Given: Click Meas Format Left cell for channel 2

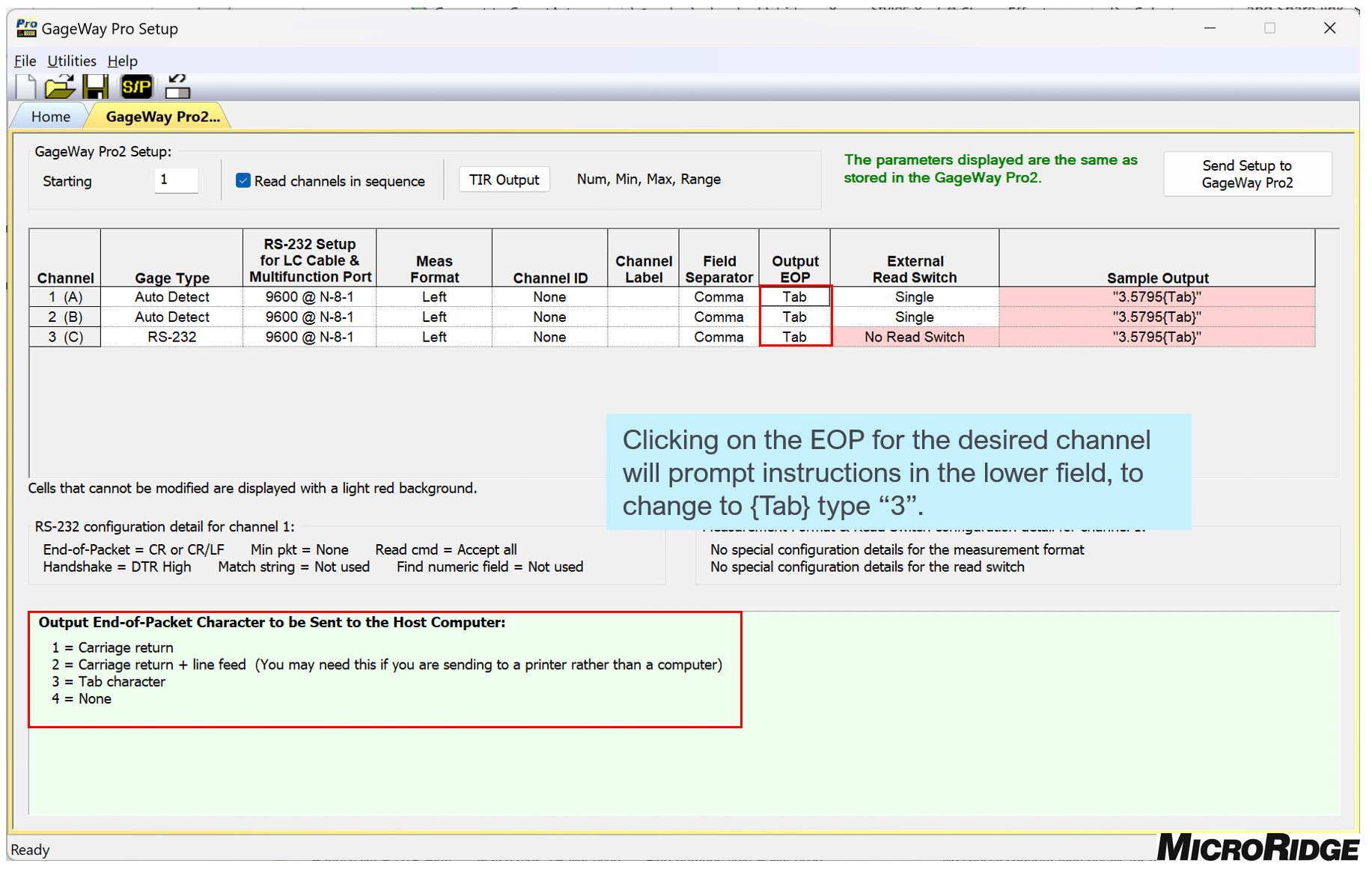Looking at the screenshot, I should (434, 317).
